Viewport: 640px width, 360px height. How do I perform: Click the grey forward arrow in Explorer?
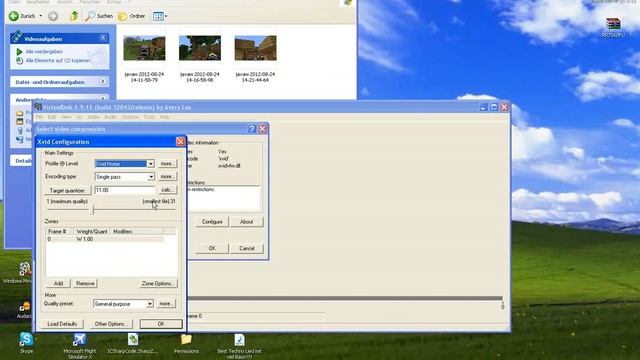point(53,16)
